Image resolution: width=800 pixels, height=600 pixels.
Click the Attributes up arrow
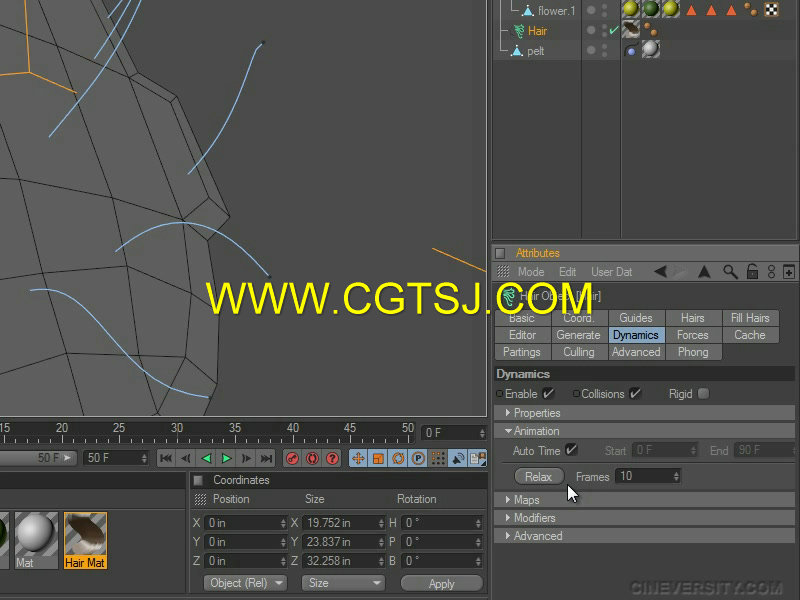[x=705, y=272]
